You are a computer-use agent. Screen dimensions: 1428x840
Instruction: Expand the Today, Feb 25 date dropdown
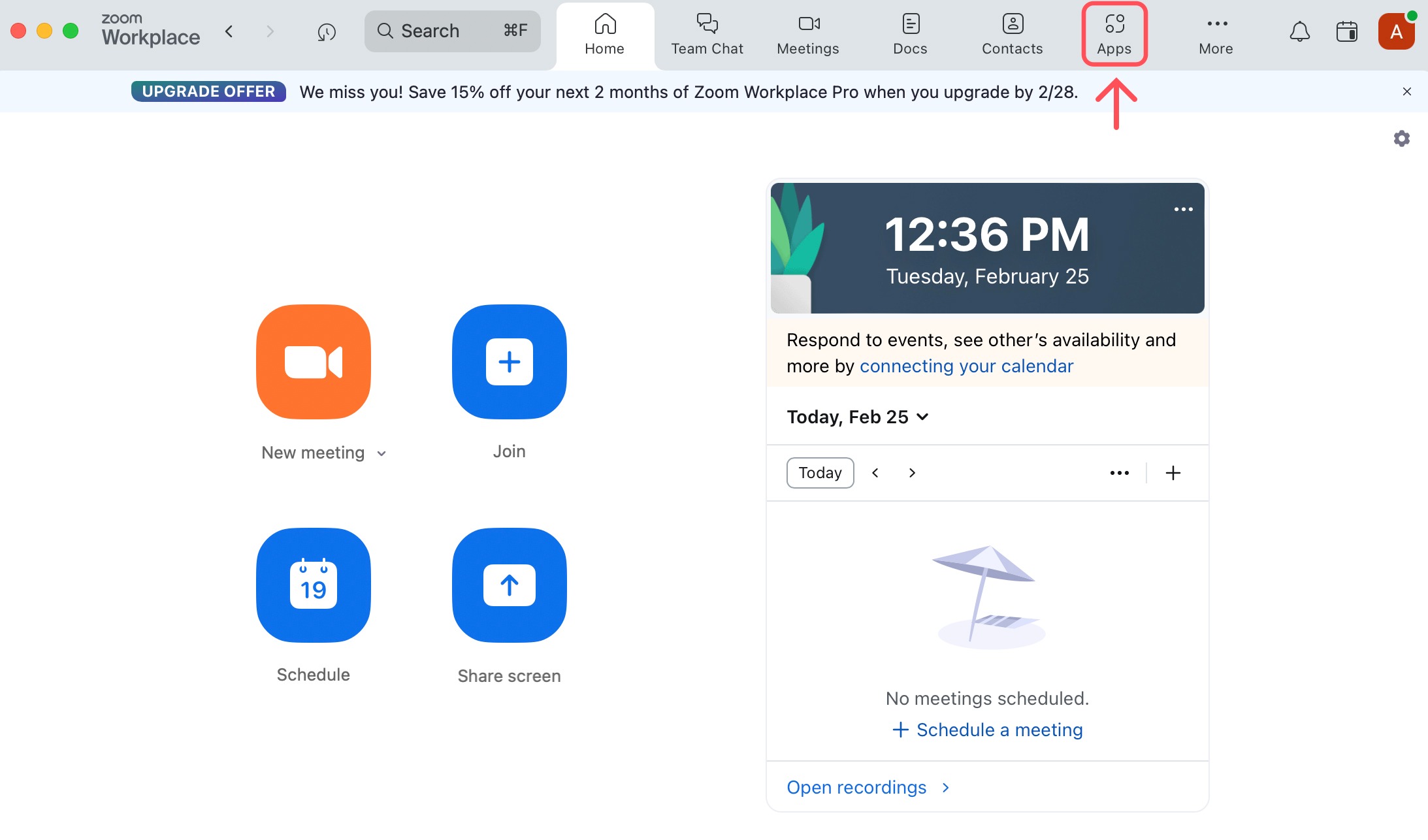click(857, 417)
